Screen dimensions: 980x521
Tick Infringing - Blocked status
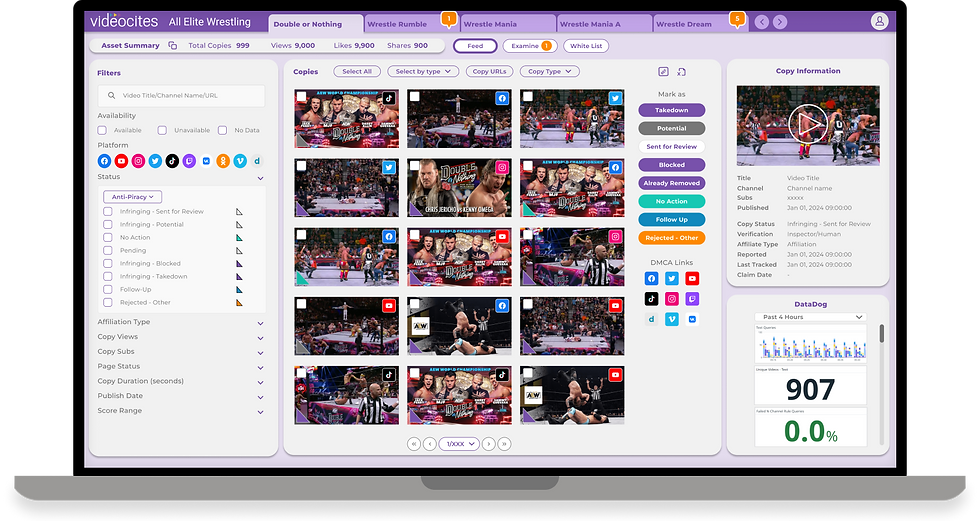tap(108, 263)
